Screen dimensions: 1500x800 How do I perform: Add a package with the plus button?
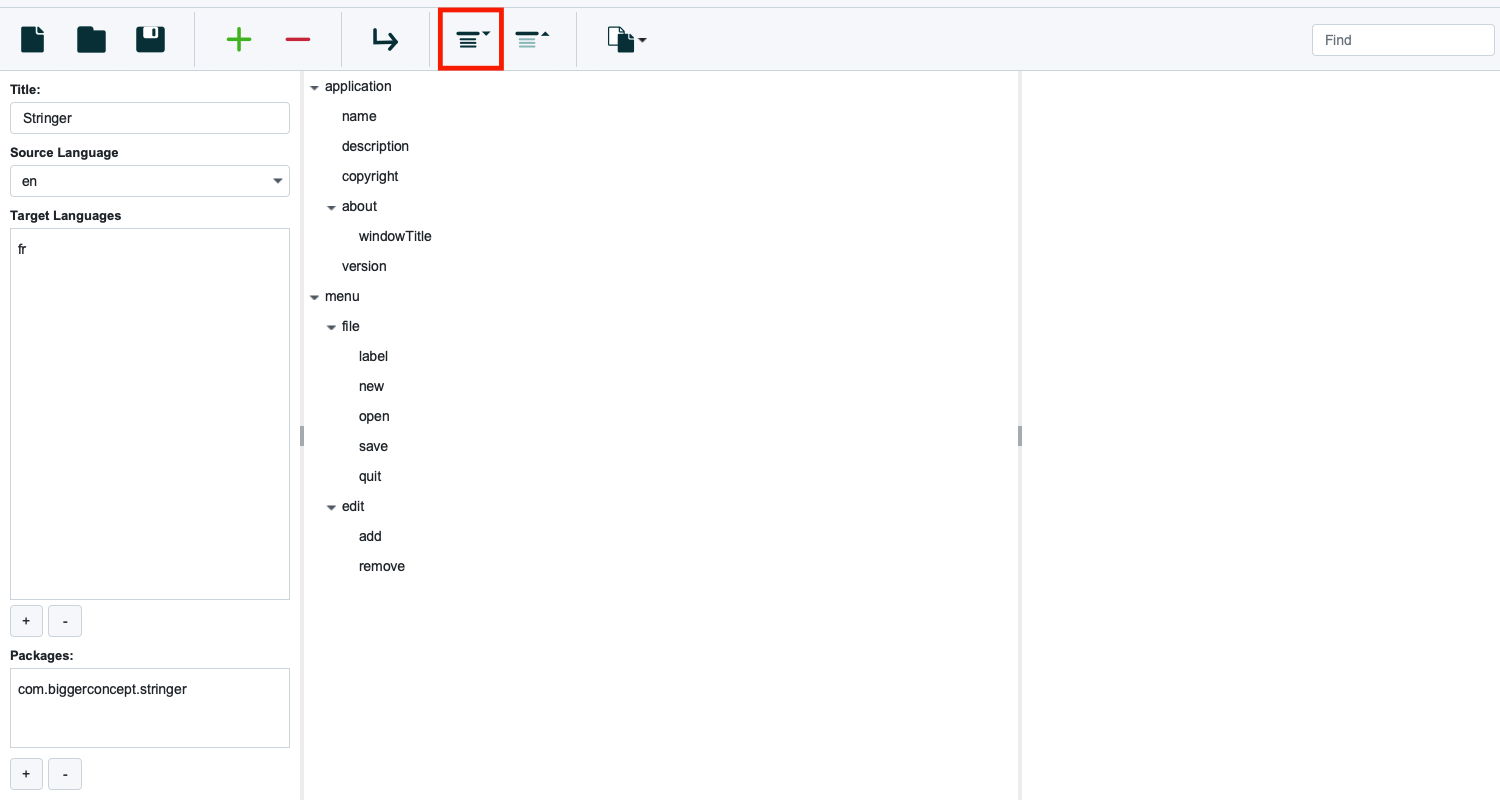tap(26, 774)
